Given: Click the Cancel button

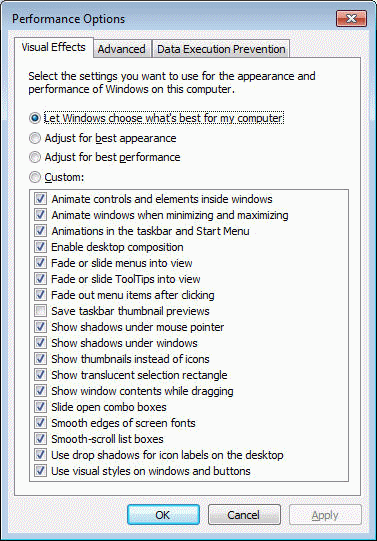Looking at the screenshot, I should 244,515.
